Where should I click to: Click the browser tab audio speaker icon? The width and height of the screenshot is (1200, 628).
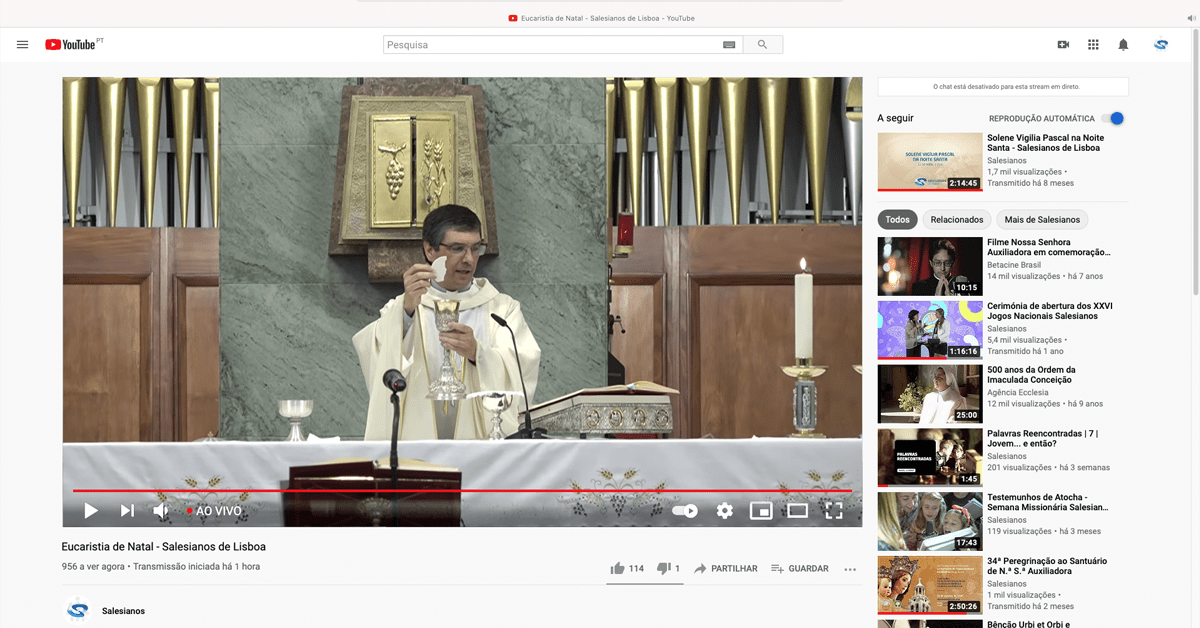(1191, 18)
